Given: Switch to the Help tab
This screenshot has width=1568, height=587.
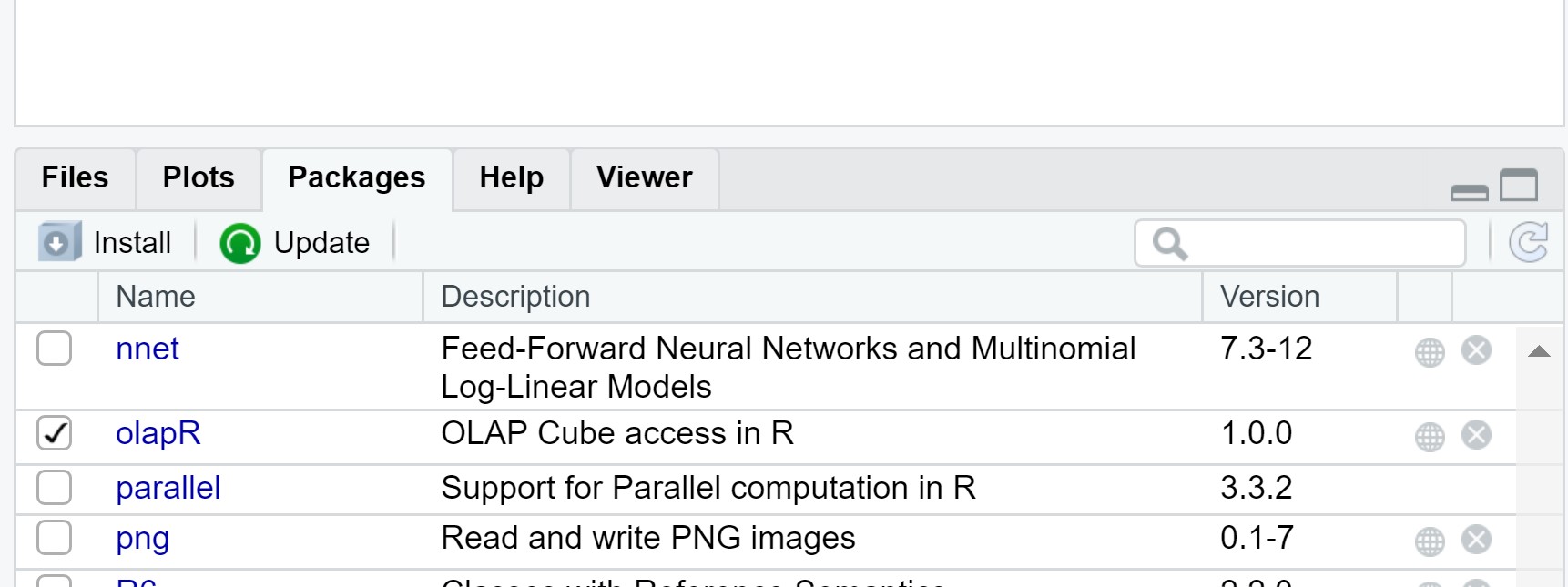Looking at the screenshot, I should (x=512, y=177).
